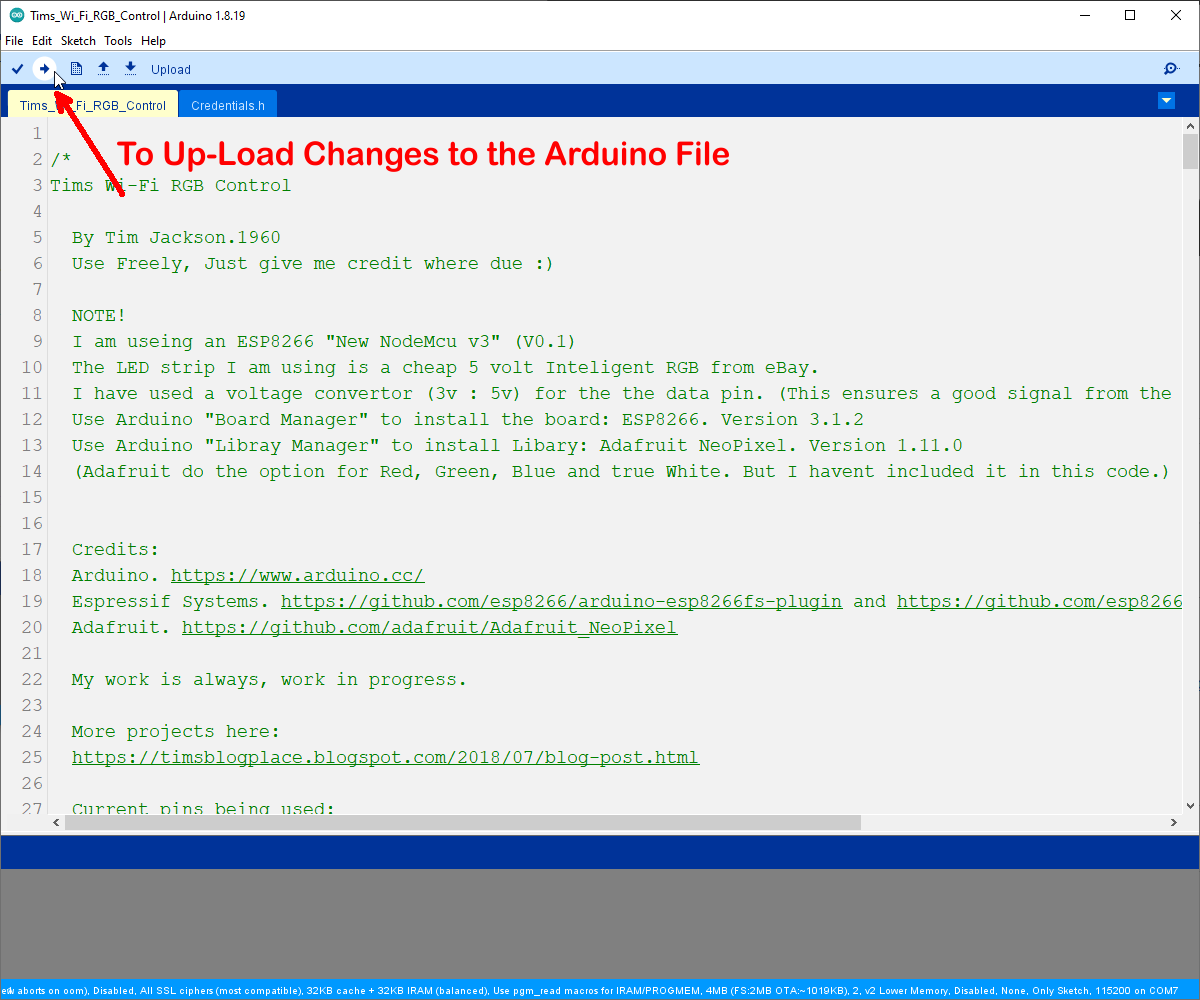Click the line about Adafruit true White option
This screenshot has height=1000, width=1200.
pos(621,472)
